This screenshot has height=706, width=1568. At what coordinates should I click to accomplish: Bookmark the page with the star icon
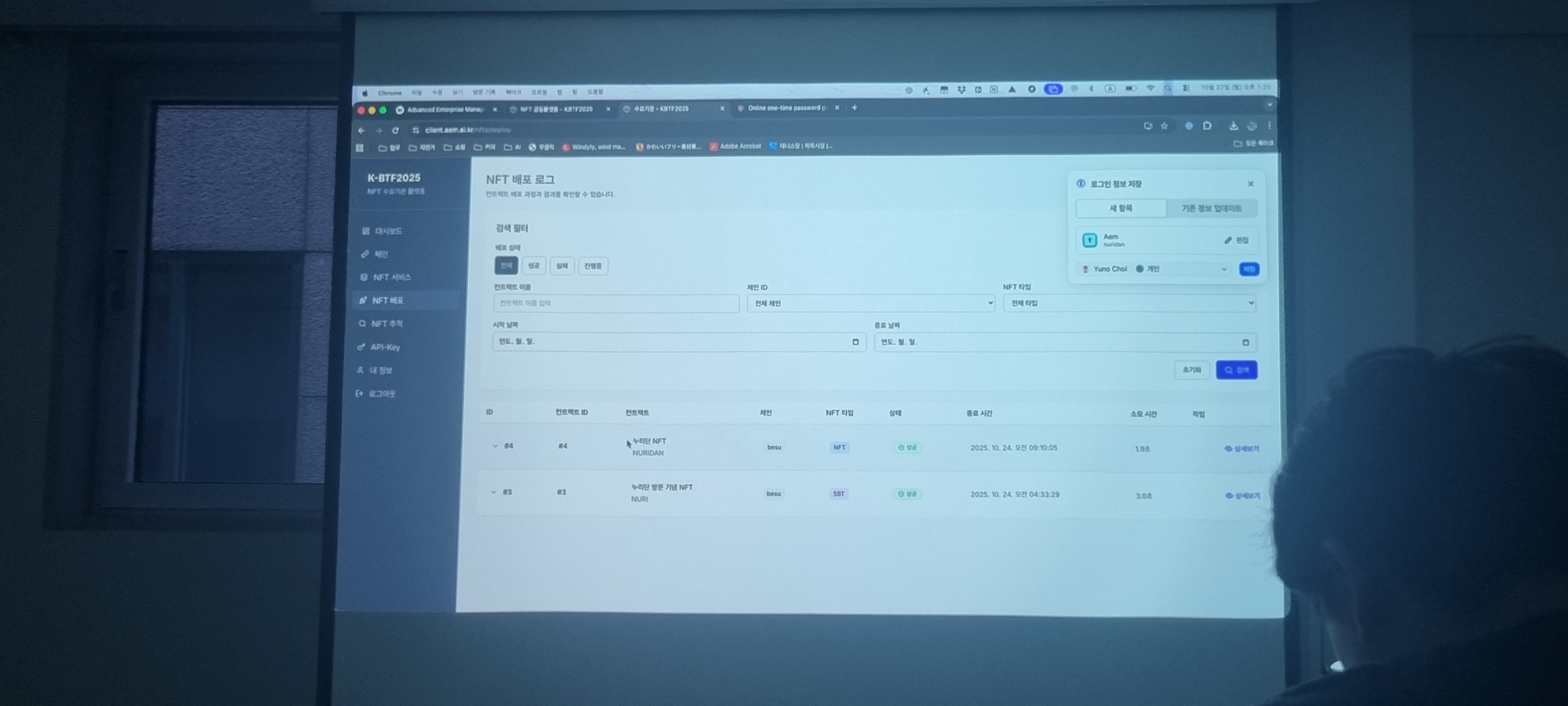tap(1164, 126)
